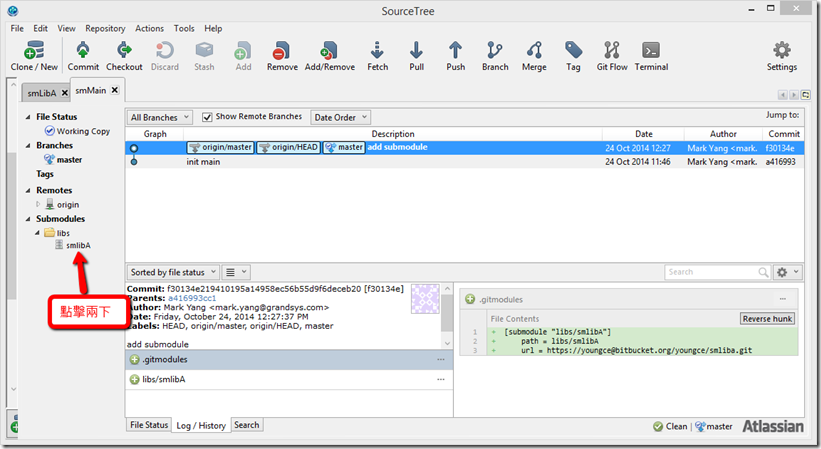Click the commit details vertical scrollbar

tap(447, 316)
